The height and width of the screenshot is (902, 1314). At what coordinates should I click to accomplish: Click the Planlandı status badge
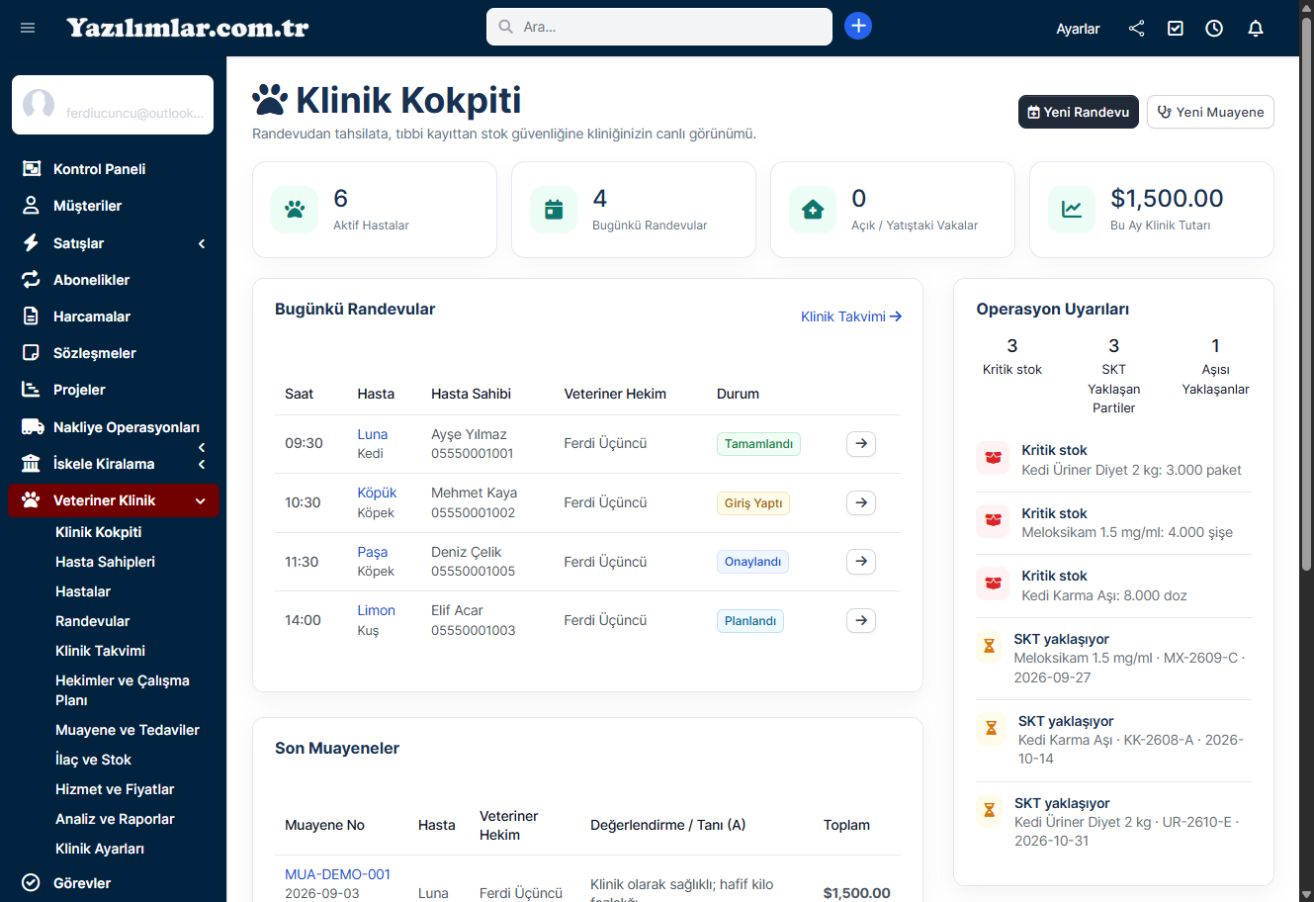pos(750,621)
